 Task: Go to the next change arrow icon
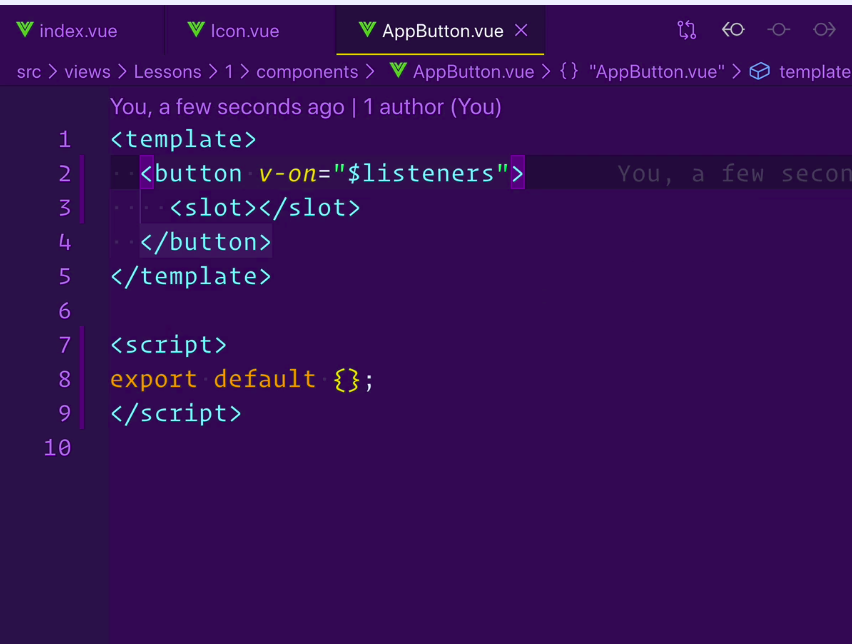[824, 29]
